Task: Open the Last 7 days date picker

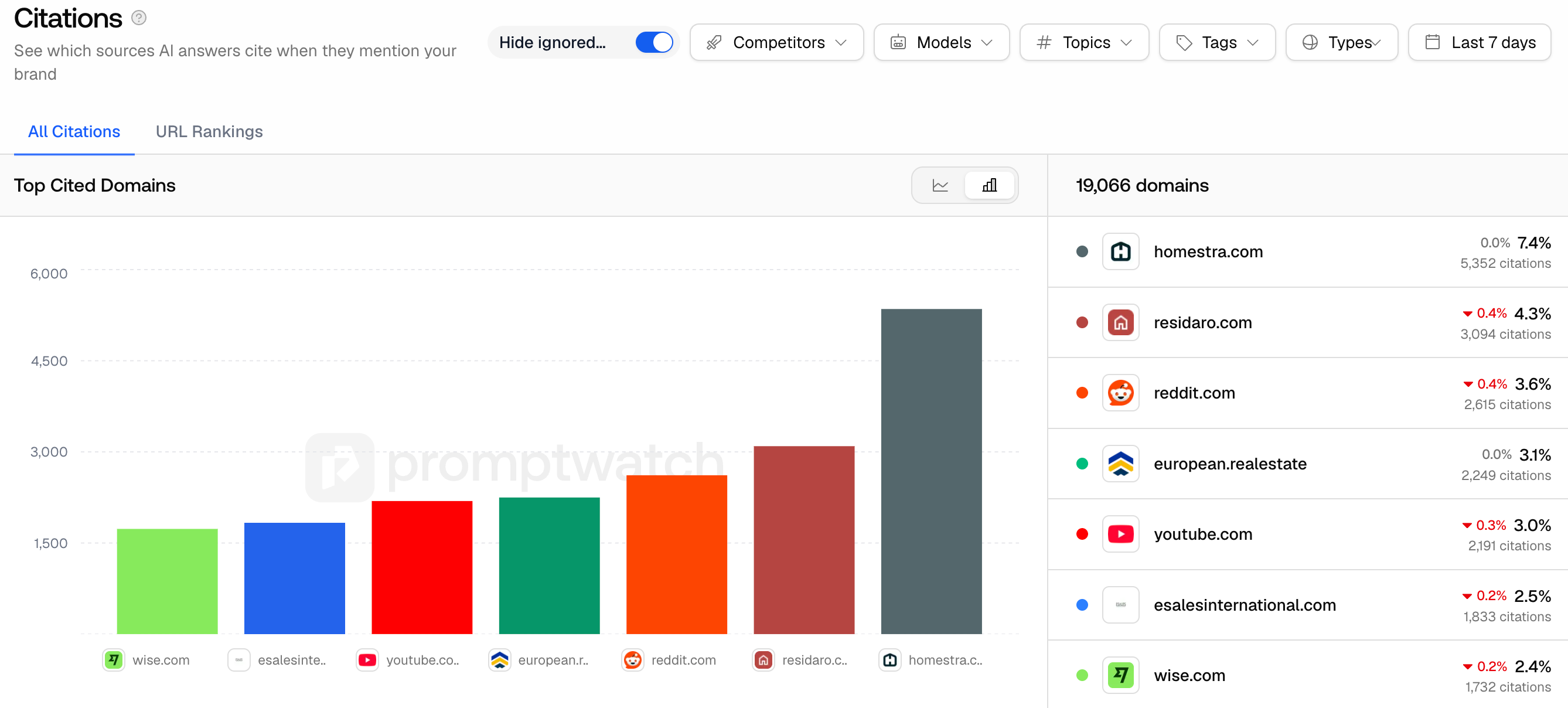Action: pyautogui.click(x=1479, y=42)
